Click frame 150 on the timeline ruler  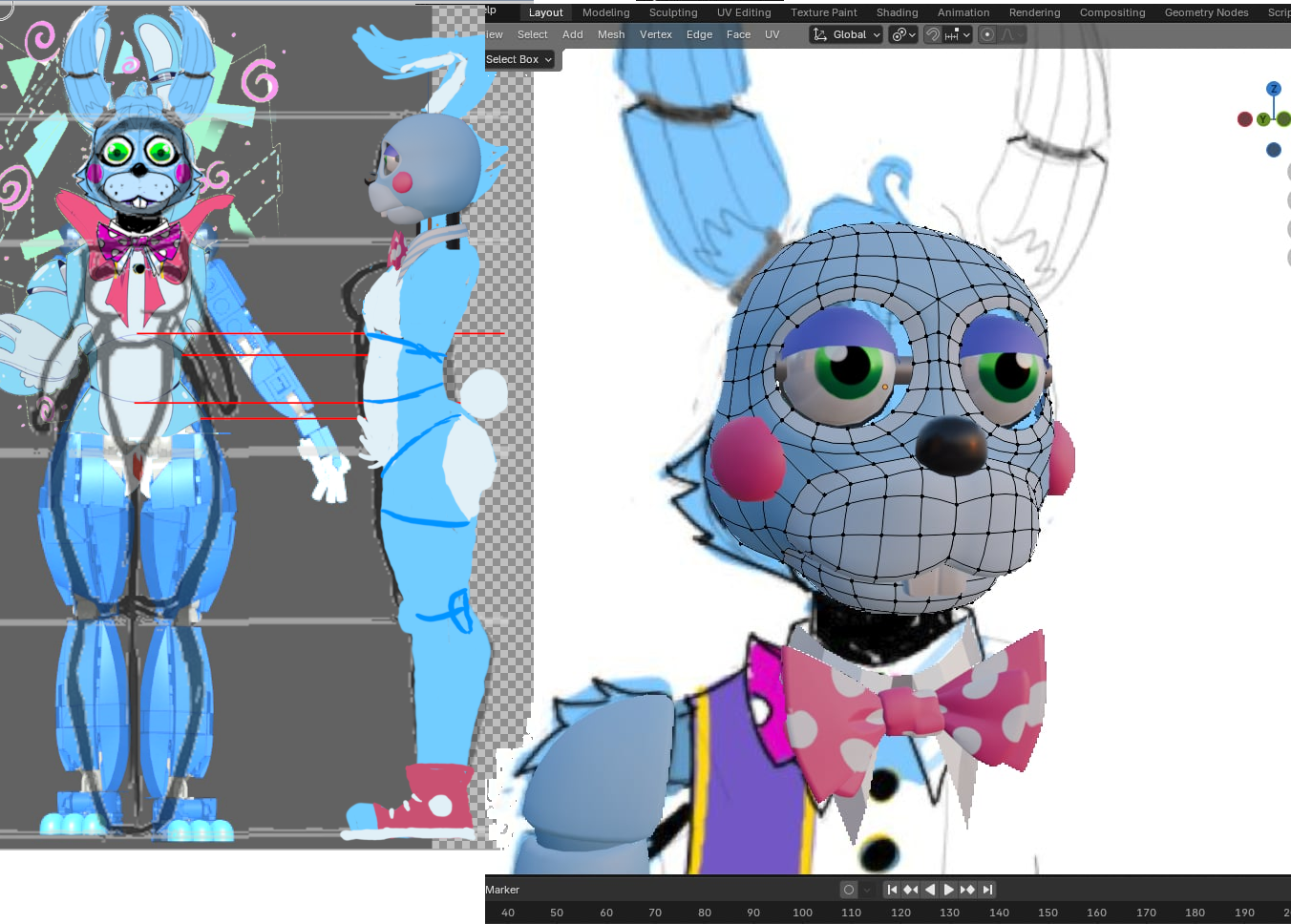click(1048, 913)
